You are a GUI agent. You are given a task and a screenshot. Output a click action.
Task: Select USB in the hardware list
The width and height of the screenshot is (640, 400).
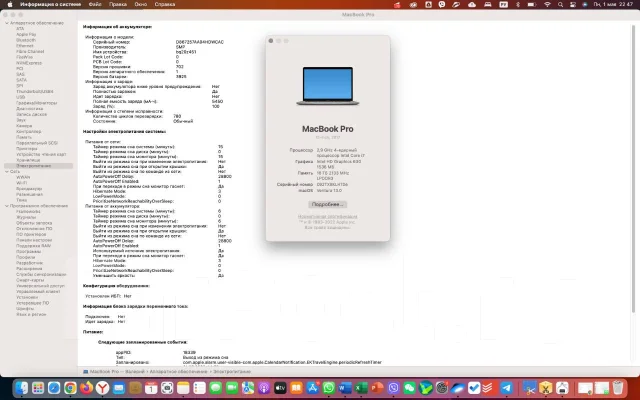20,98
